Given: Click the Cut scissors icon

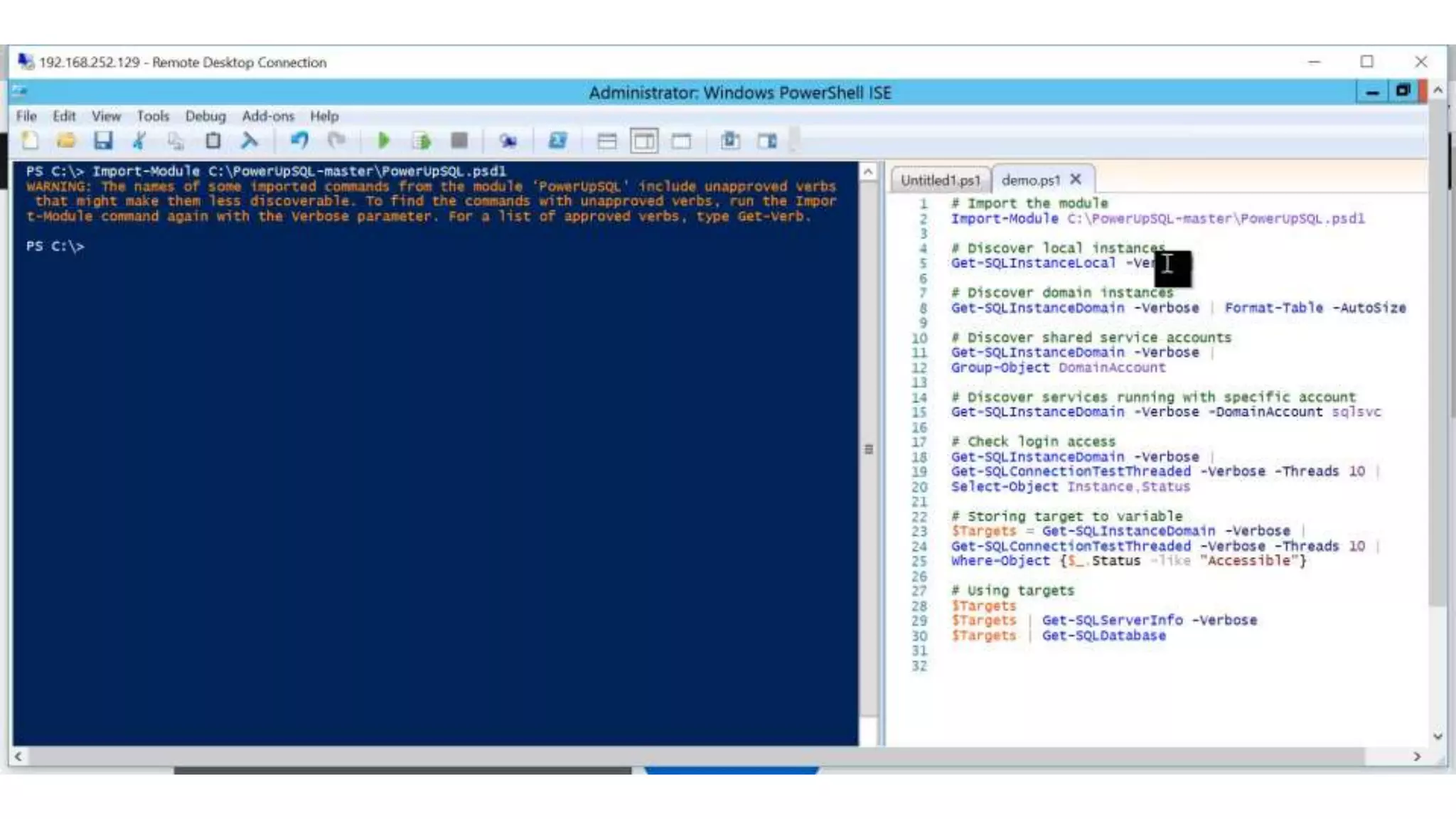Looking at the screenshot, I should pos(139,141).
